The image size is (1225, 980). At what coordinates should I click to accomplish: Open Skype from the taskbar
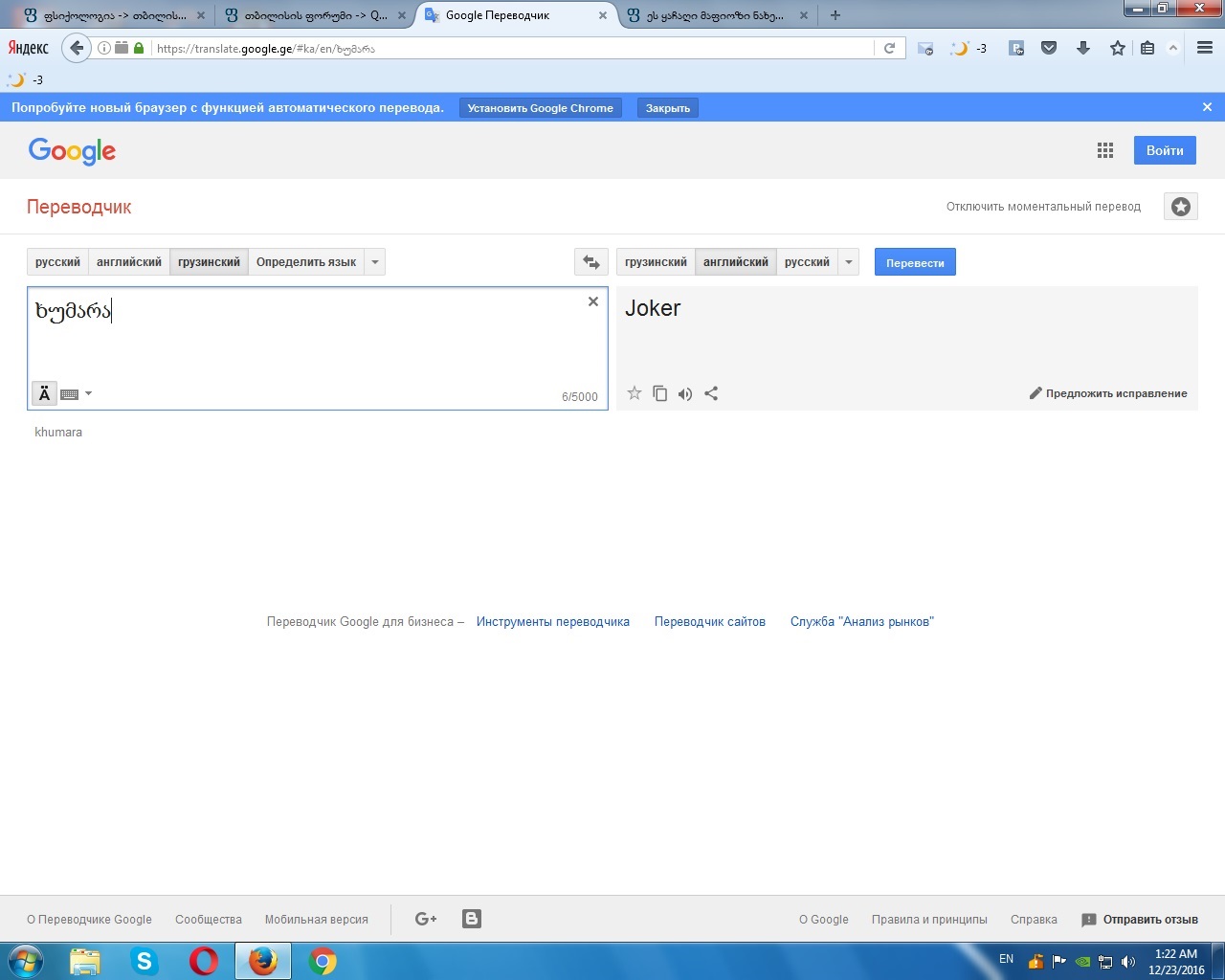tap(145, 961)
